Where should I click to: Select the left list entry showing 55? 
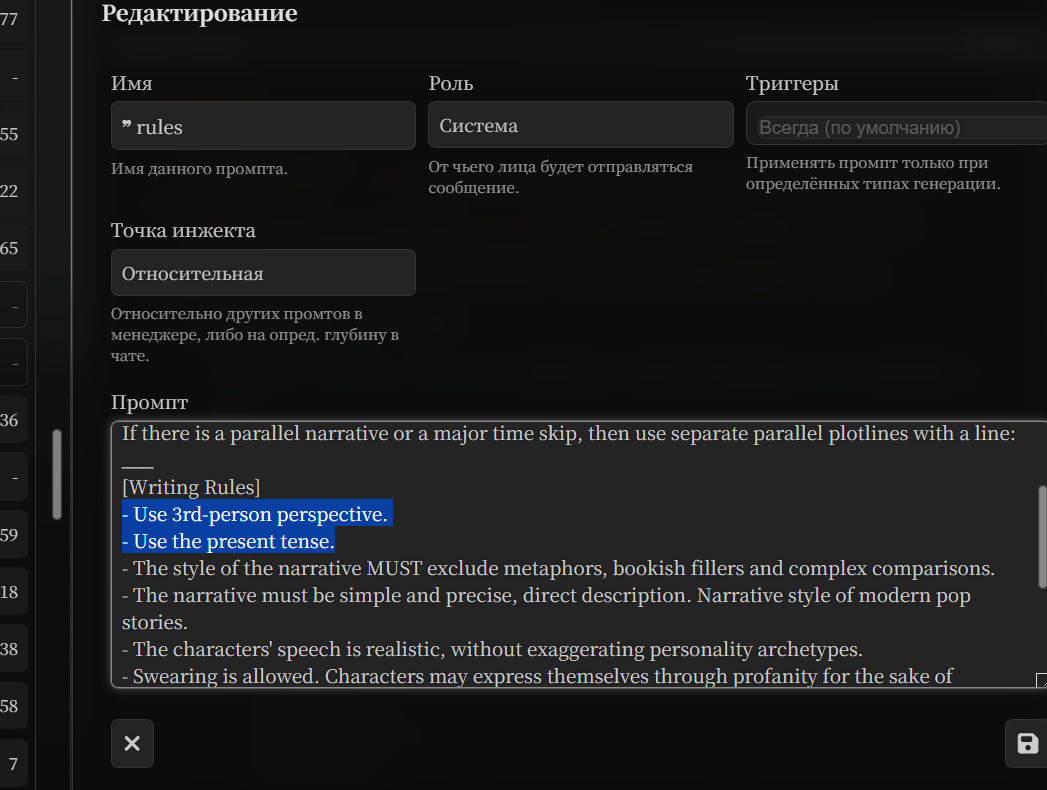tap(10, 134)
